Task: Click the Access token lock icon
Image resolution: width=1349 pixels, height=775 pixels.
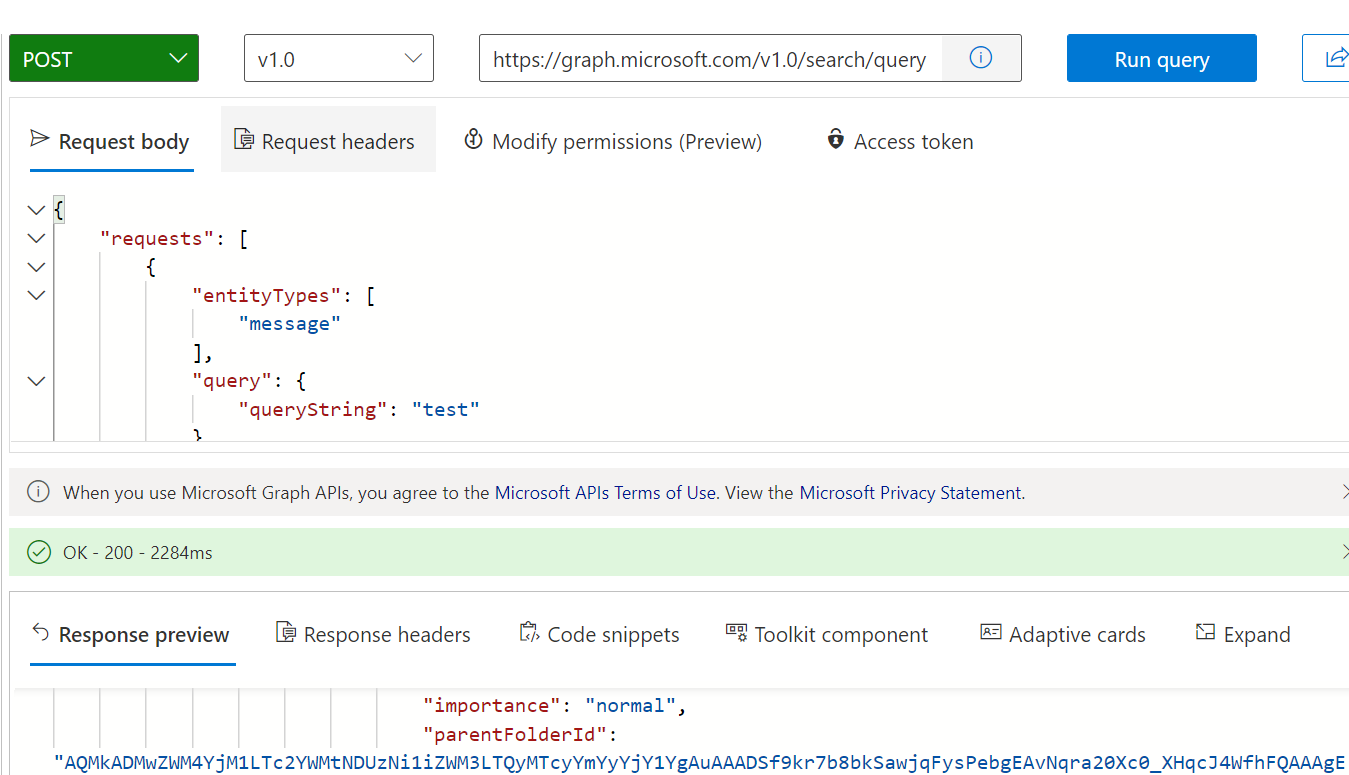Action: tap(836, 140)
